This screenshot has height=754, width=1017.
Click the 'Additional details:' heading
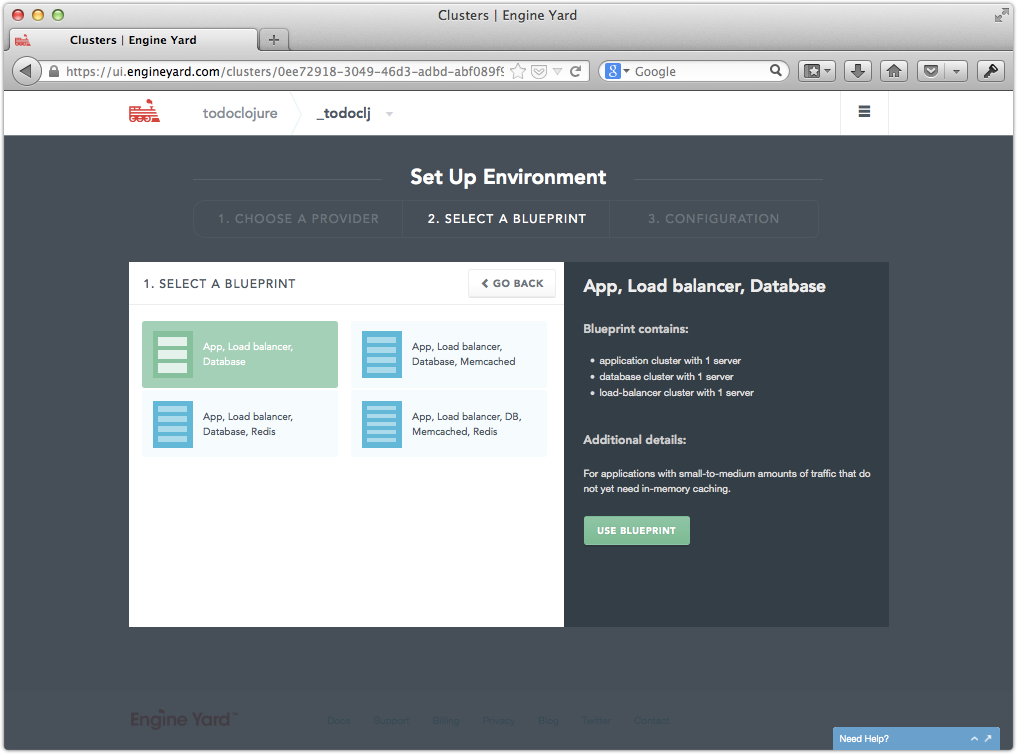[634, 440]
